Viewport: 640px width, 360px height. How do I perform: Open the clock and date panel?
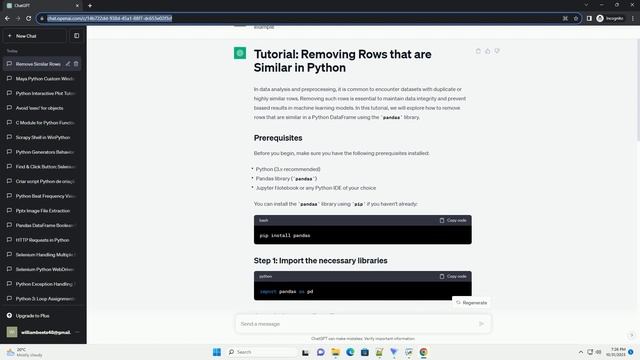click(x=616, y=352)
